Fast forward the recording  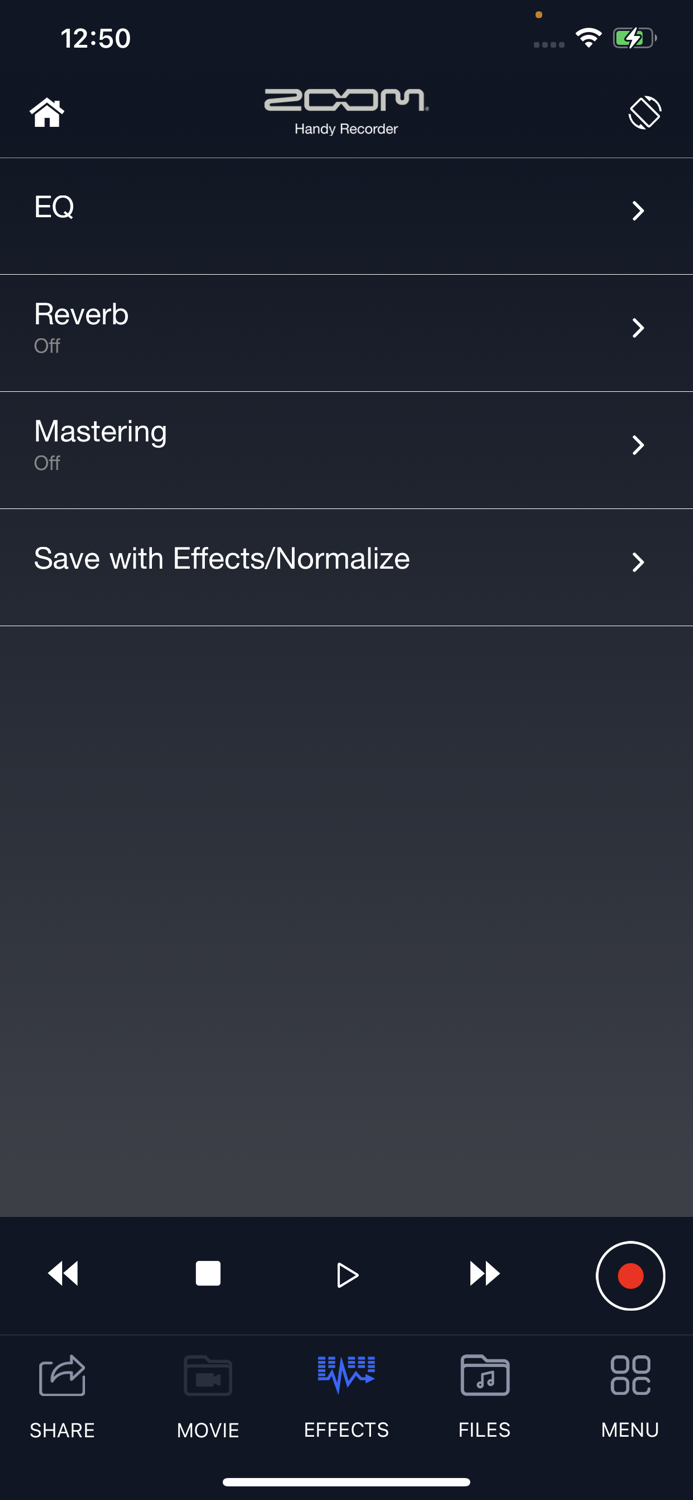point(484,1273)
